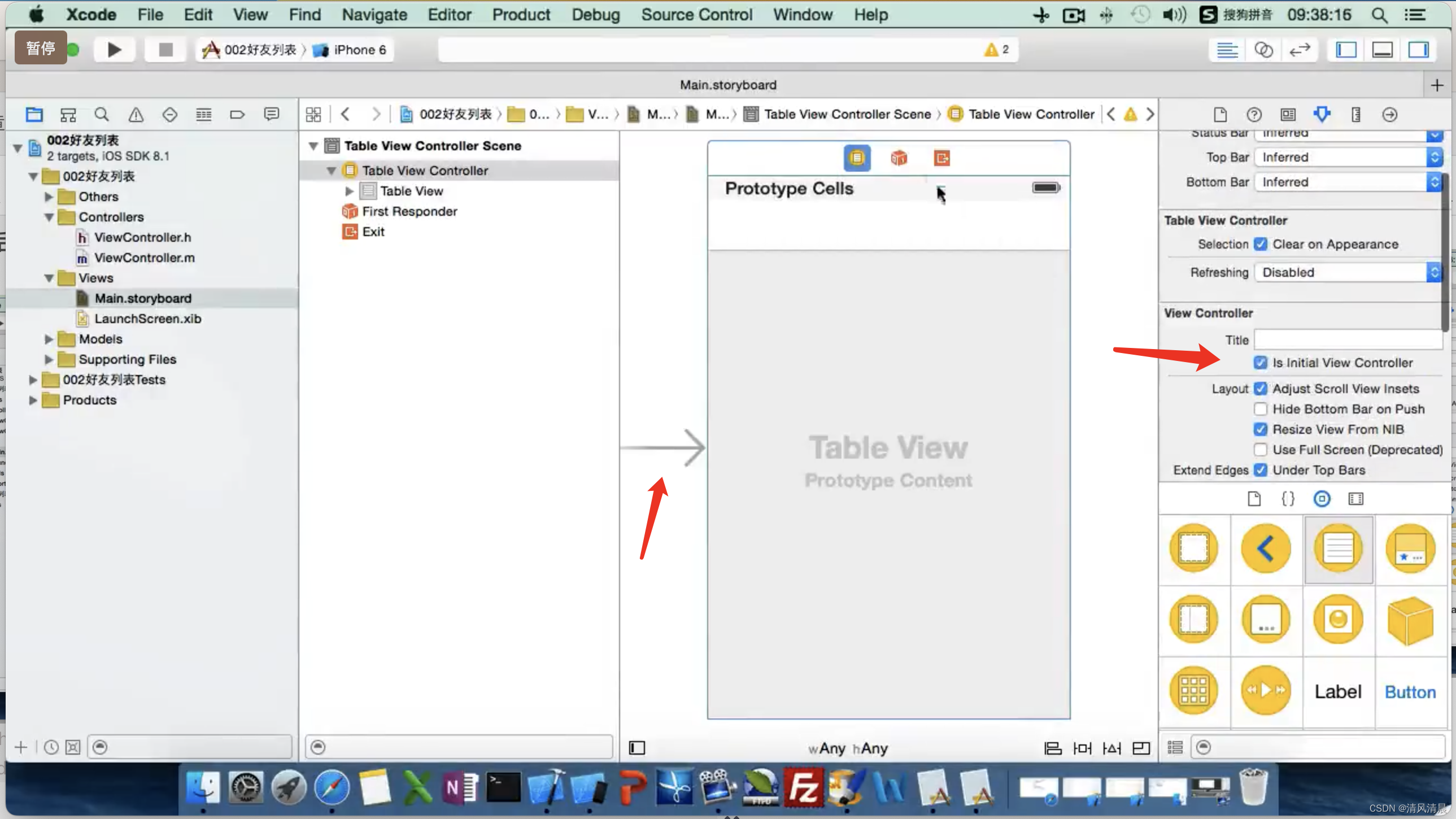Select the back navigation bar button icon

tap(1265, 548)
